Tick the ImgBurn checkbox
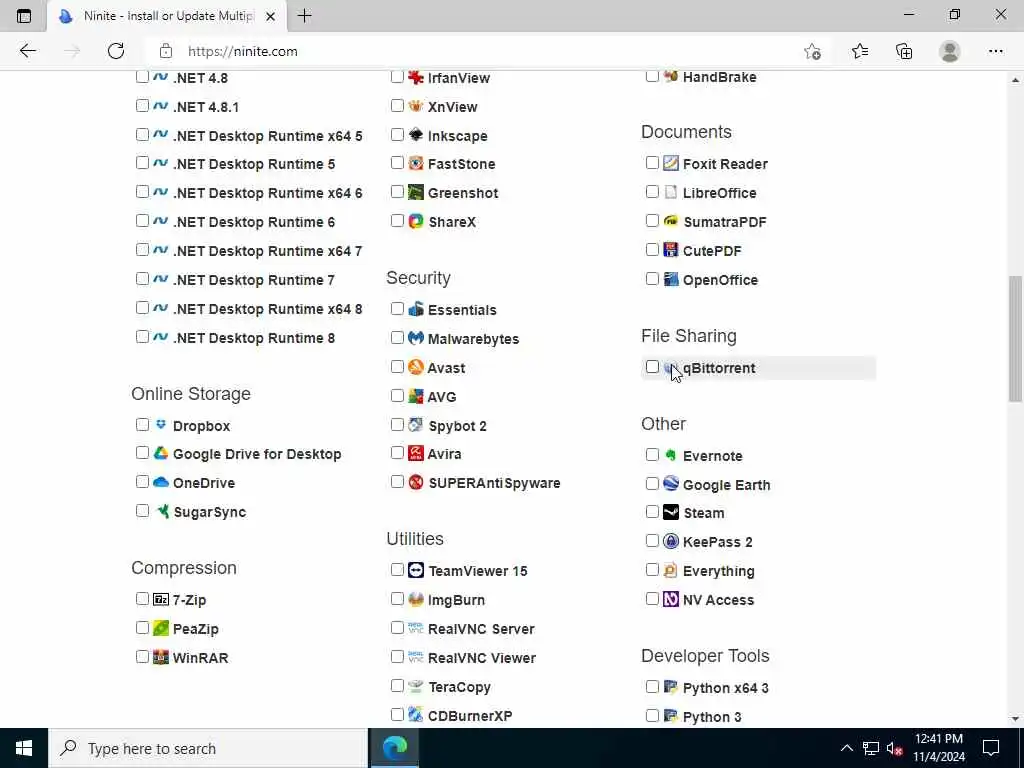This screenshot has width=1024, height=768. (x=397, y=599)
